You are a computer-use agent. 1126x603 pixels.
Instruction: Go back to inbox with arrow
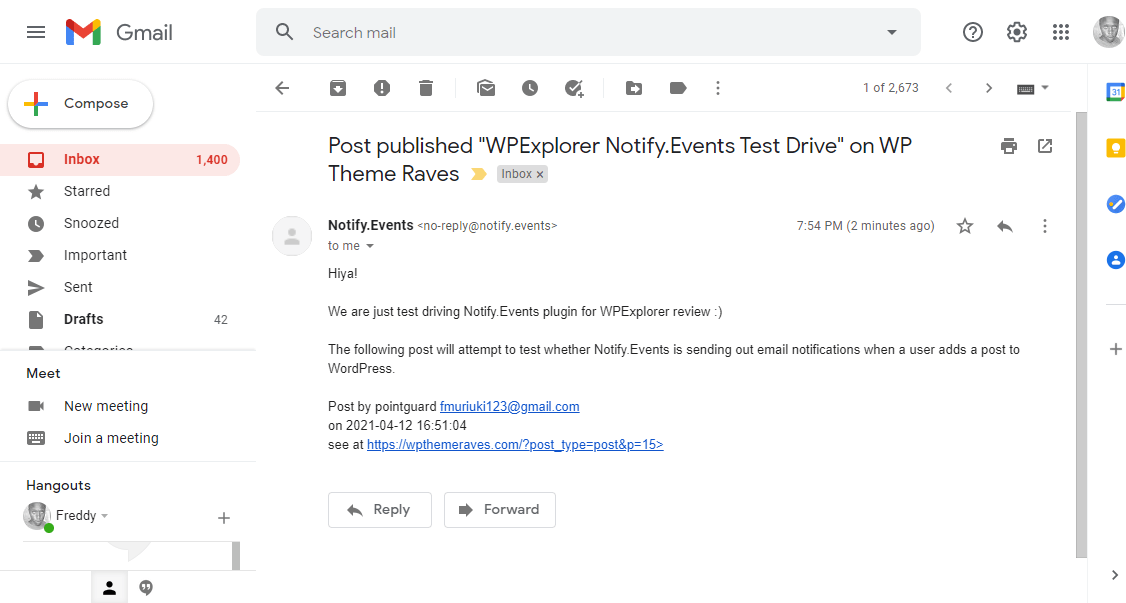[x=282, y=88]
